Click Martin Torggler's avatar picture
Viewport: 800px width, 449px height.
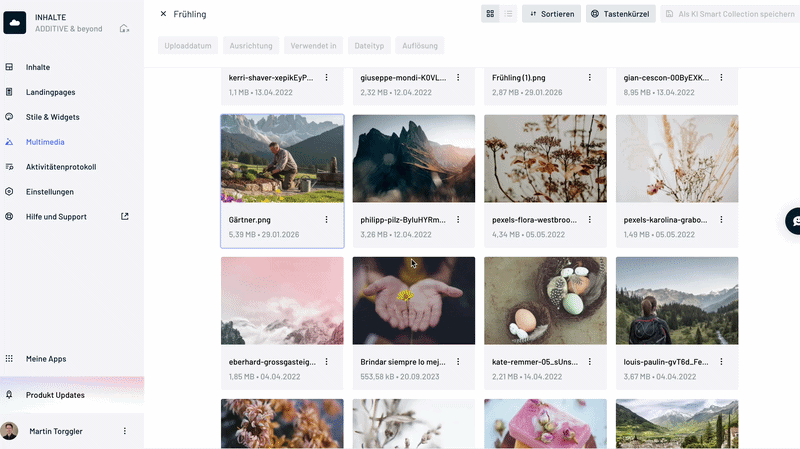[9, 431]
